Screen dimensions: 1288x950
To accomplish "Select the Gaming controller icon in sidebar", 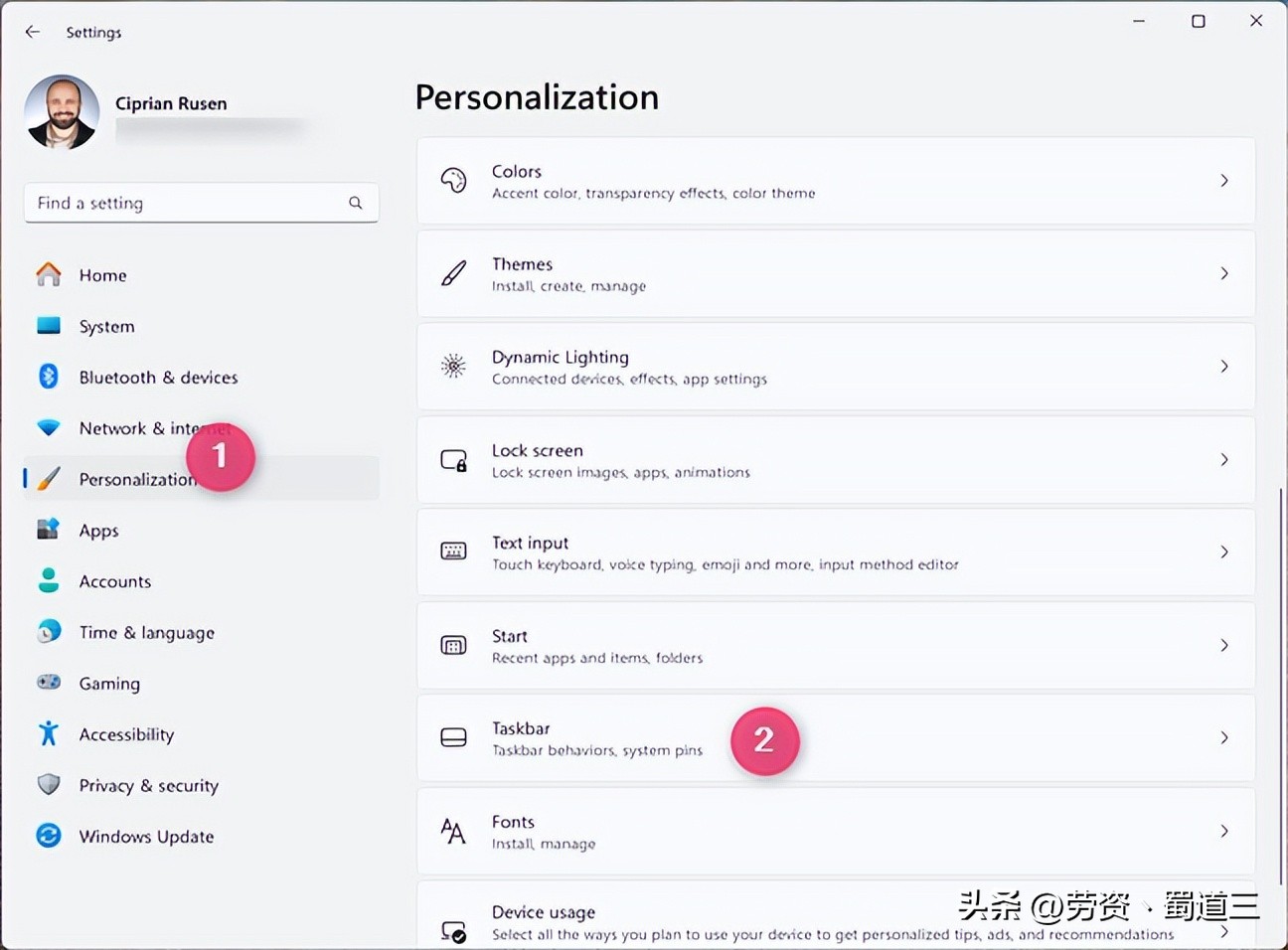I will pyautogui.click(x=48, y=683).
